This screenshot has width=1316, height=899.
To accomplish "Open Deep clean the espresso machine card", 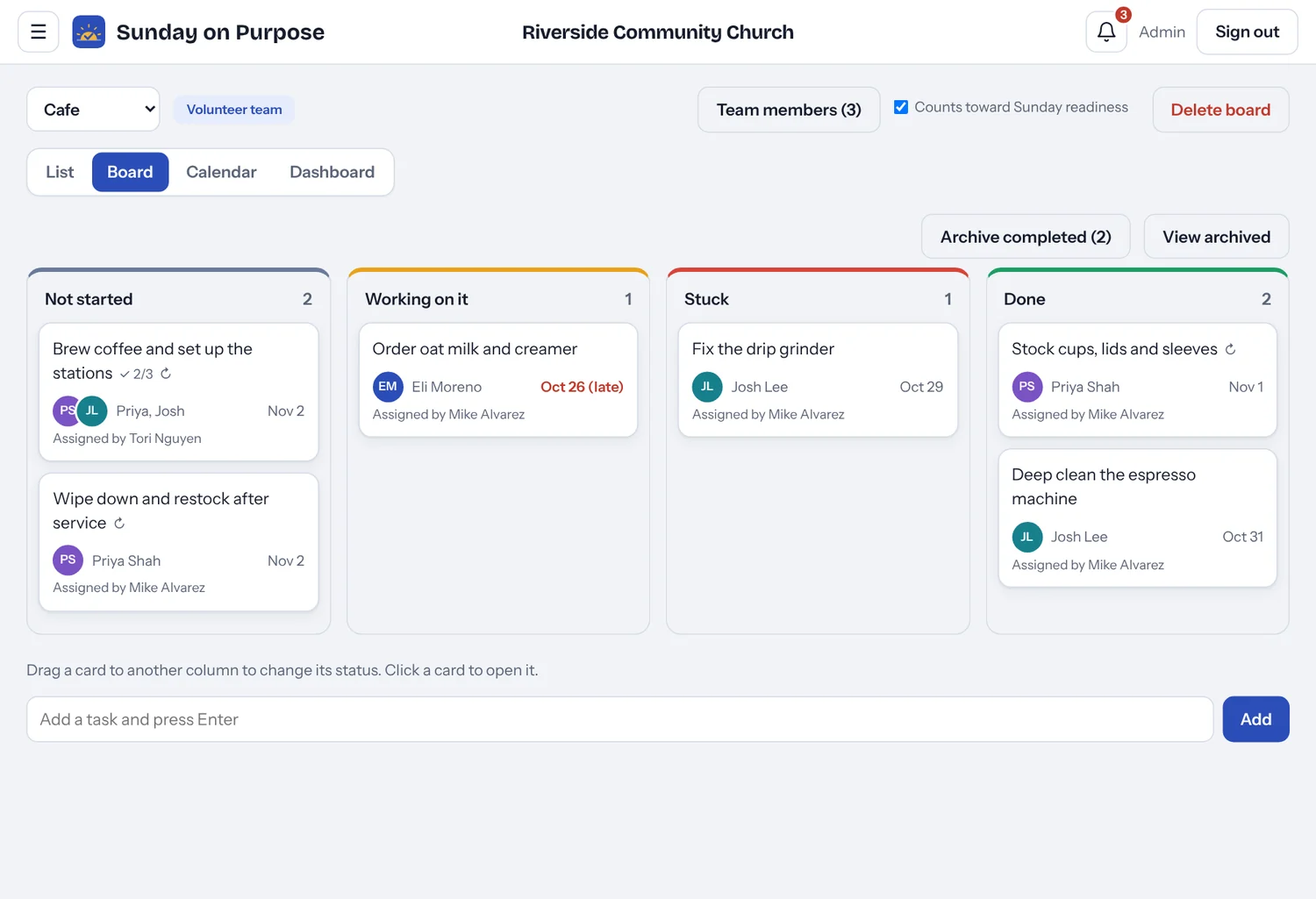I will tap(1138, 518).
